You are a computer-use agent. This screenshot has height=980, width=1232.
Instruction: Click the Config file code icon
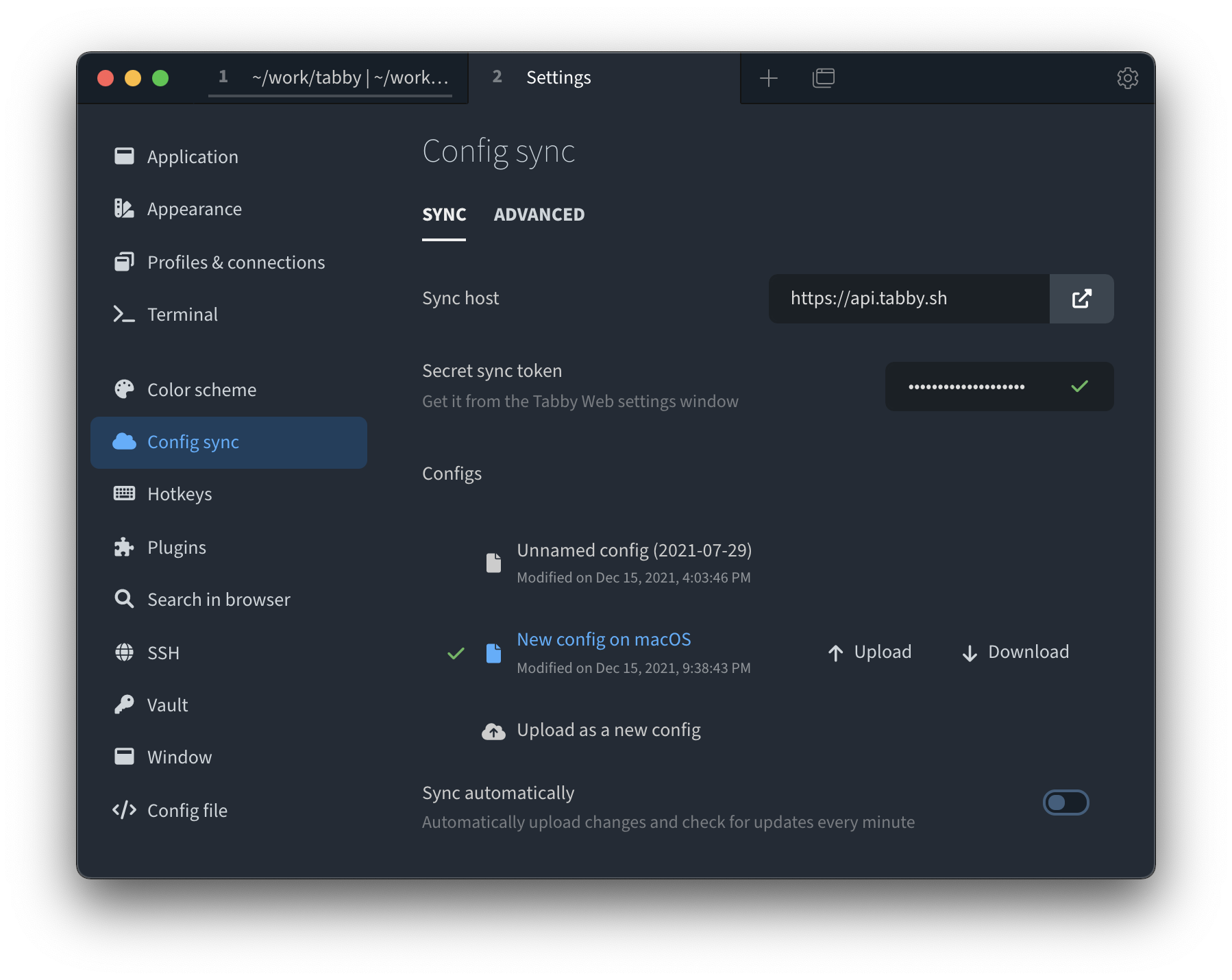click(124, 810)
